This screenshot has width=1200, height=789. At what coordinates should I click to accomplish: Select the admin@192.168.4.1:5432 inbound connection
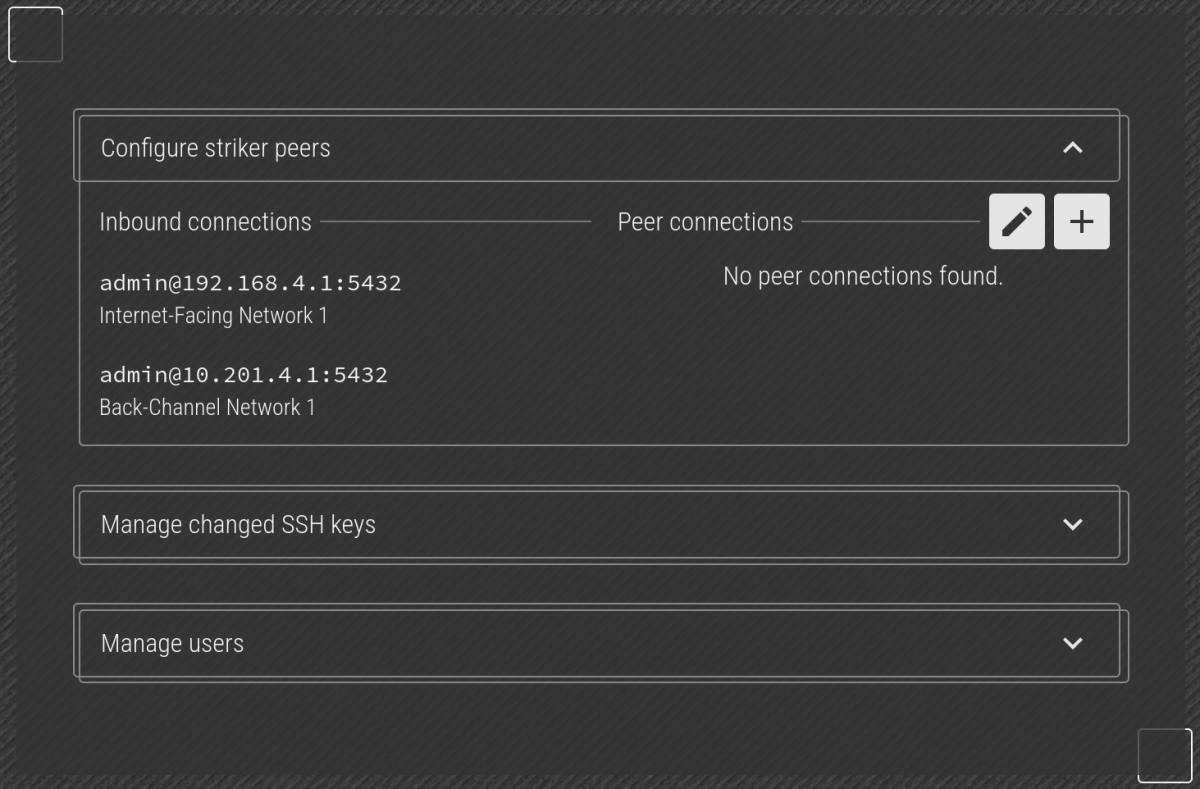pos(250,283)
